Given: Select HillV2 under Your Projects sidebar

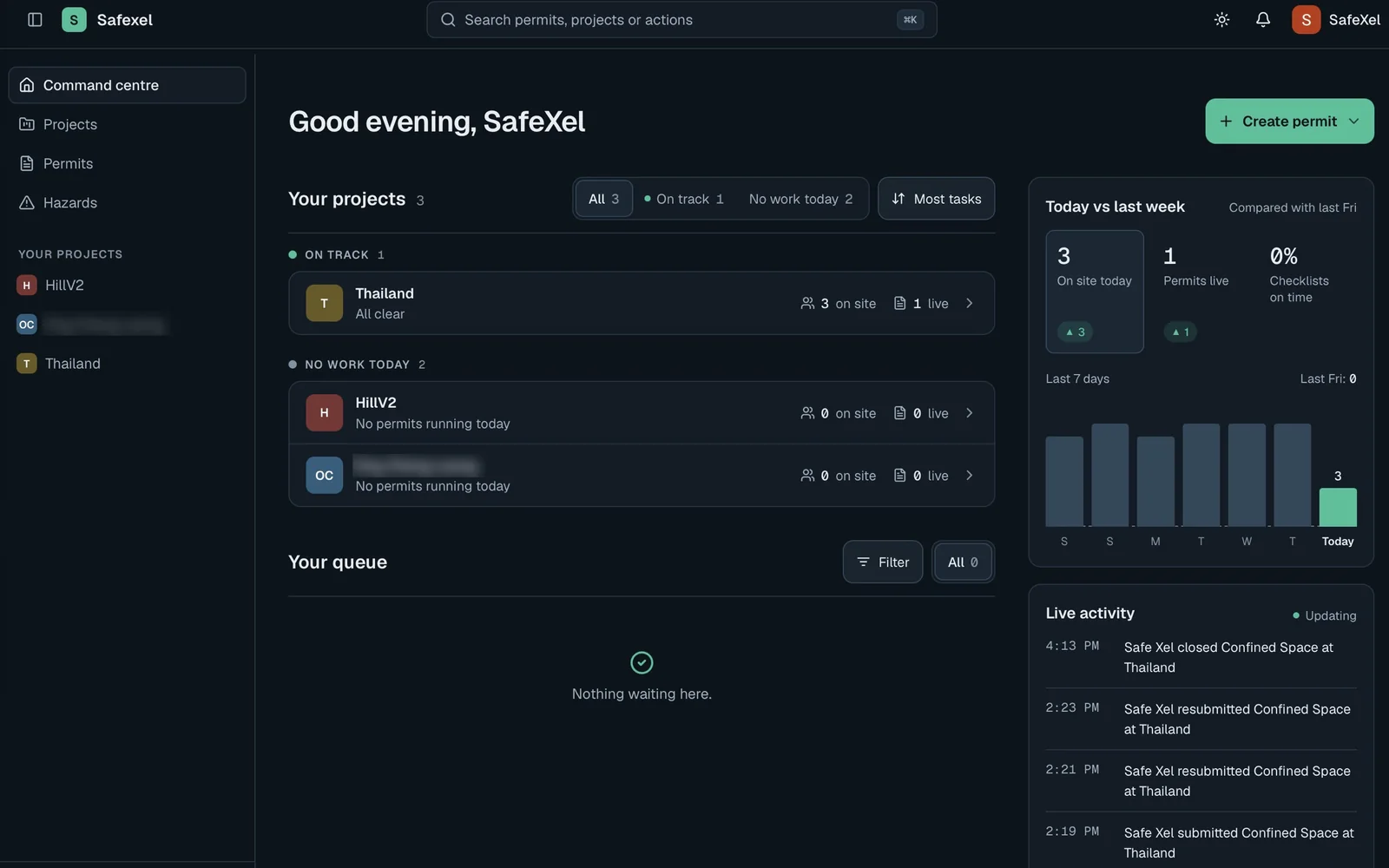Looking at the screenshot, I should coord(127,285).
